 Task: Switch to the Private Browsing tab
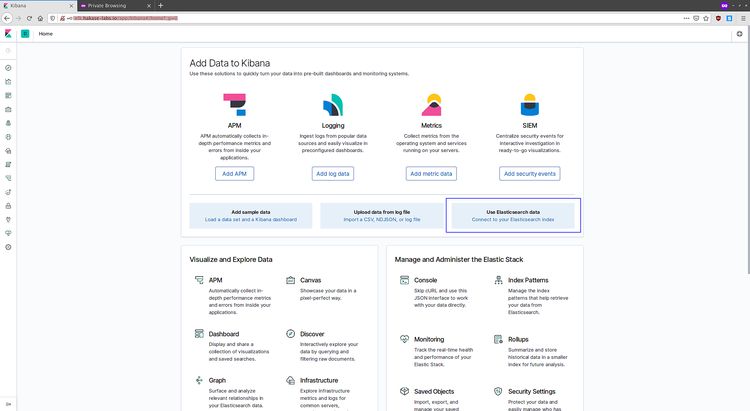tap(115, 6)
